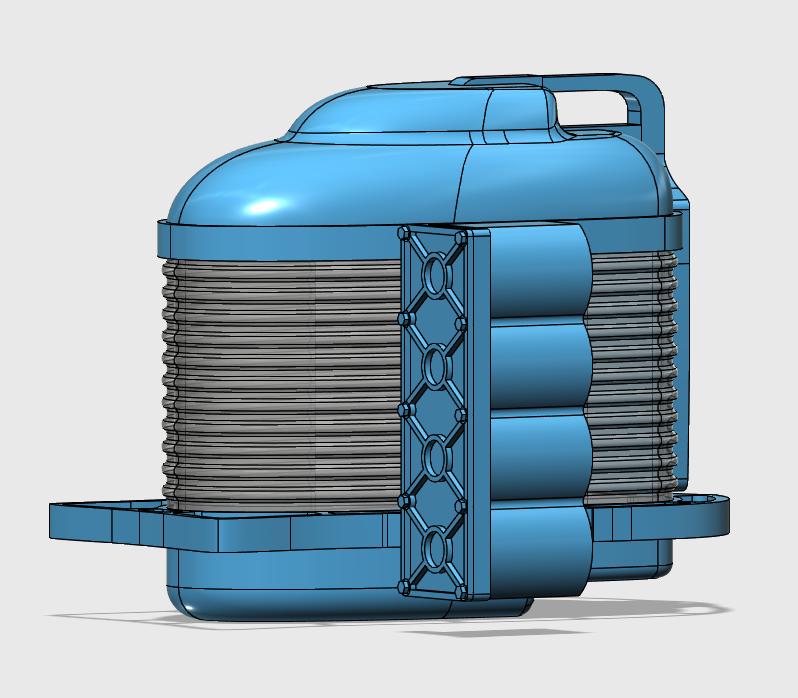
Task: Select the lowest cylindrical lobe of connector block
Action: (539, 548)
